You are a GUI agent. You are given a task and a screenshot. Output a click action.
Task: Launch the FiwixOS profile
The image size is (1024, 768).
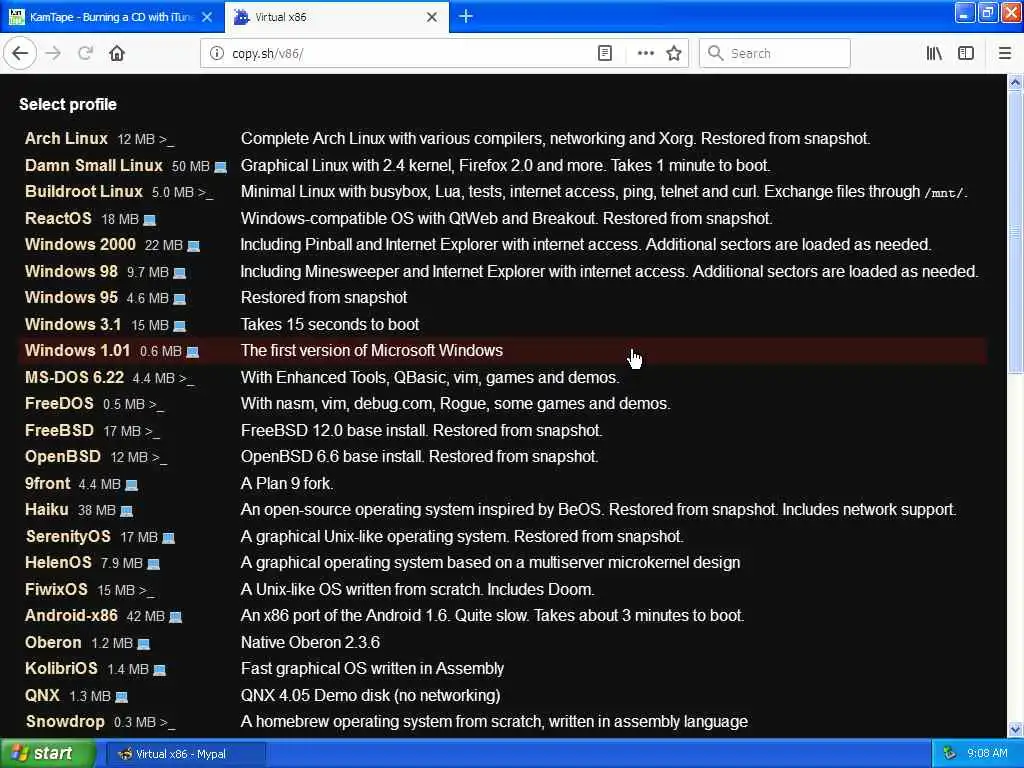point(56,589)
